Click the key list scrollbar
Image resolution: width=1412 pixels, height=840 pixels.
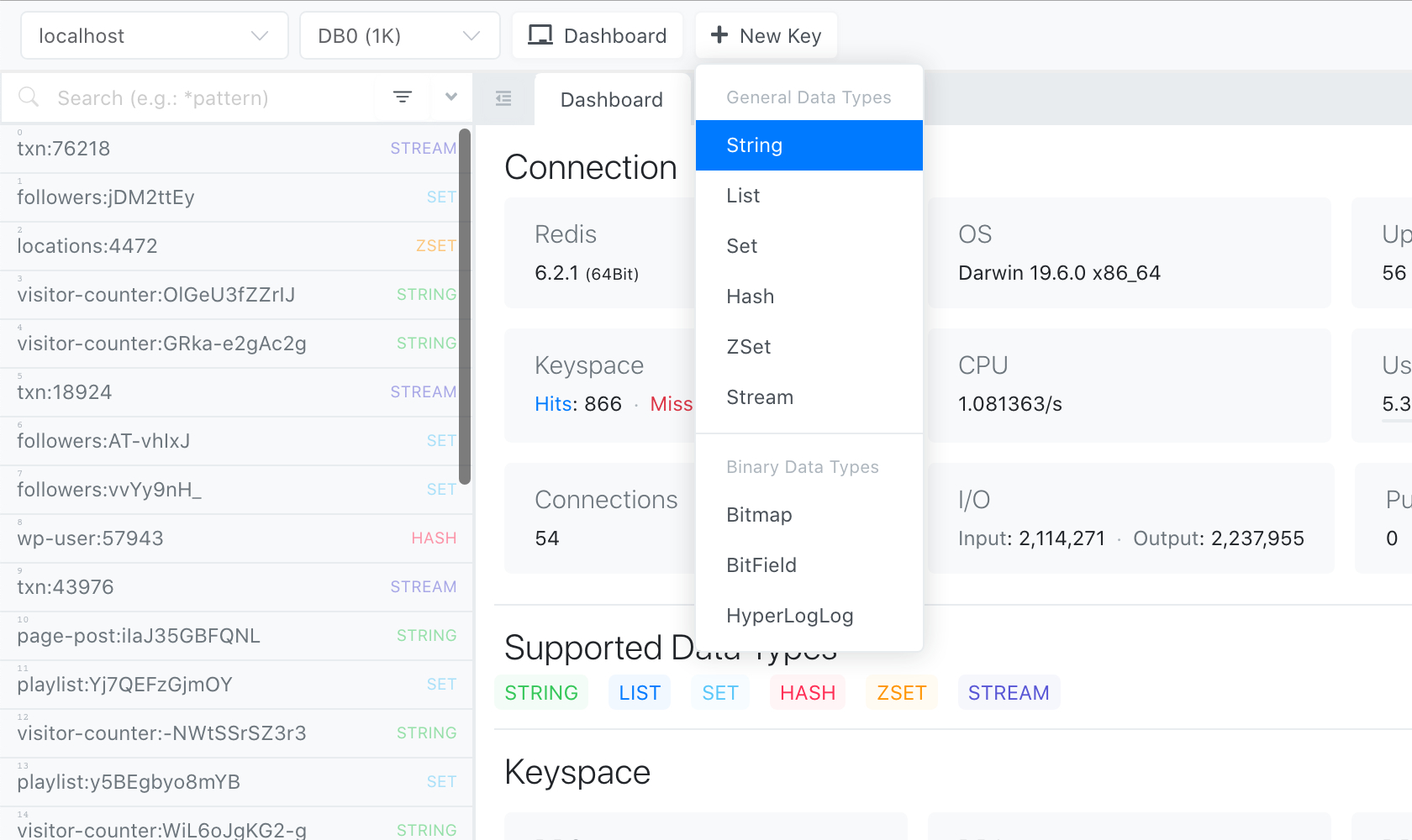465,307
